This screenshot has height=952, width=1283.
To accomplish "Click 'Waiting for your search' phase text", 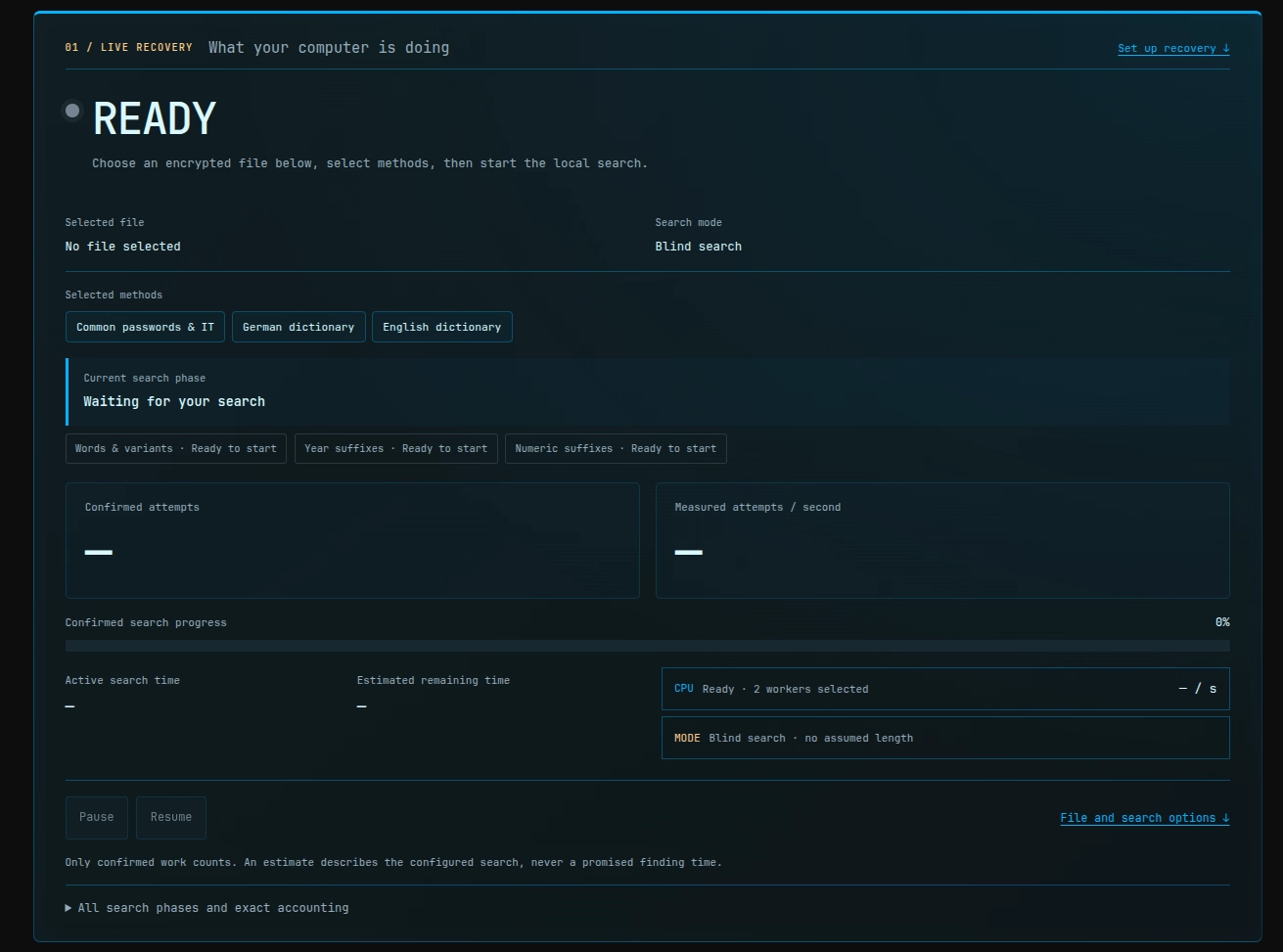I will click(174, 401).
